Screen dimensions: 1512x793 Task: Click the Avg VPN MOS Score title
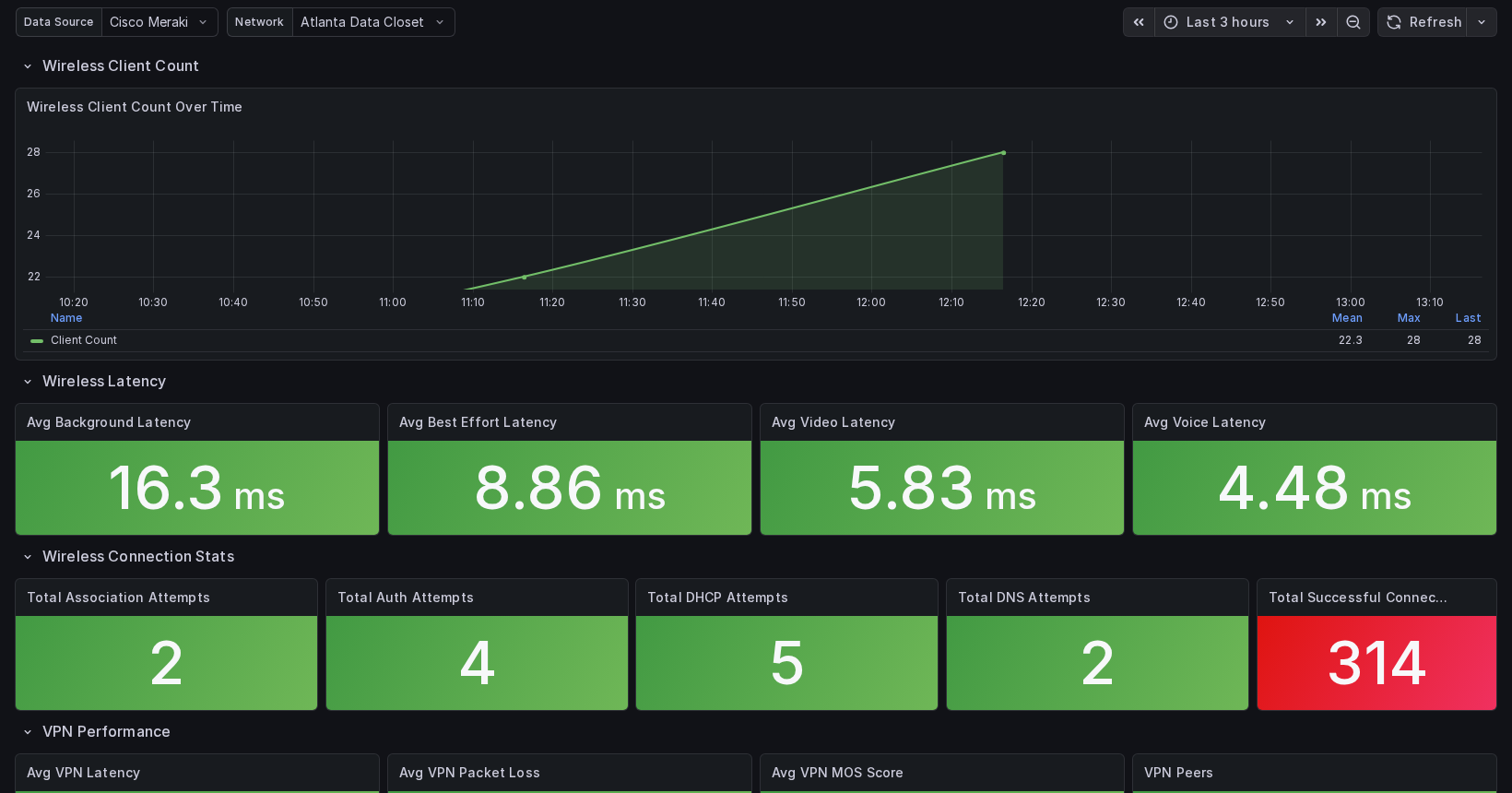click(x=837, y=773)
